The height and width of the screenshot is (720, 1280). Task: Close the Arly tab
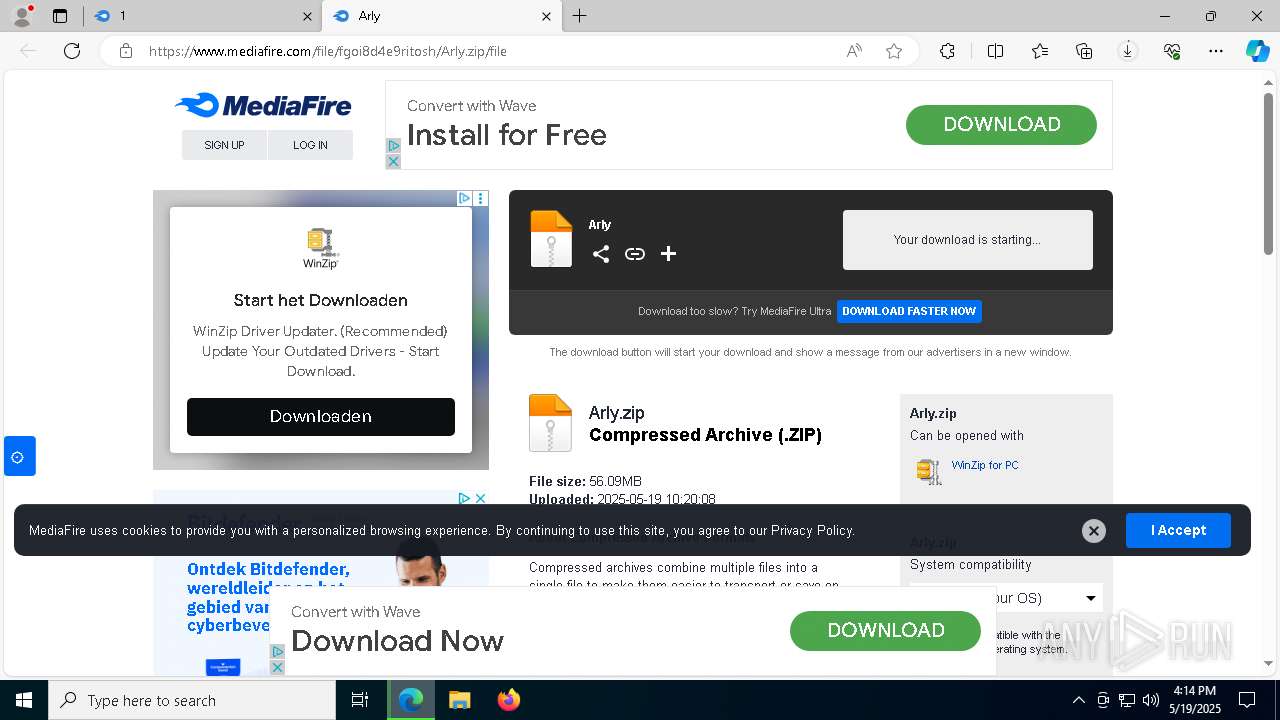pyautogui.click(x=546, y=16)
